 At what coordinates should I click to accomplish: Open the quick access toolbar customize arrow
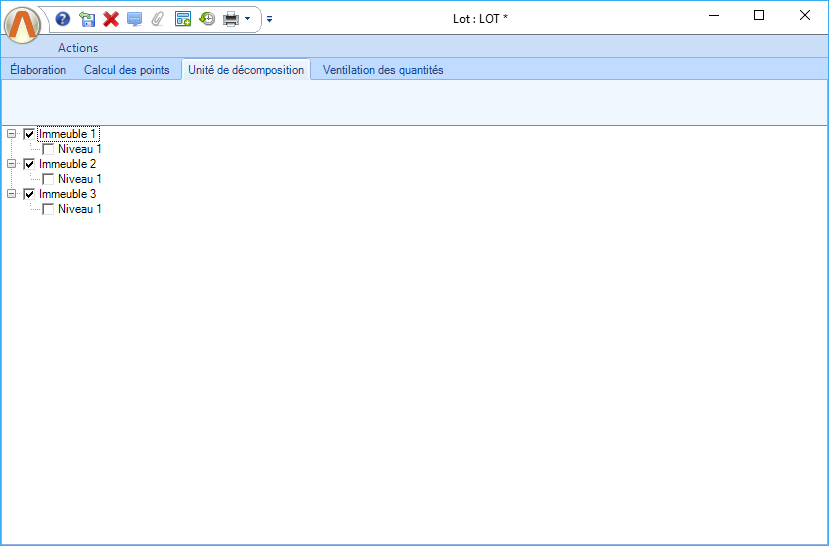pos(269,18)
